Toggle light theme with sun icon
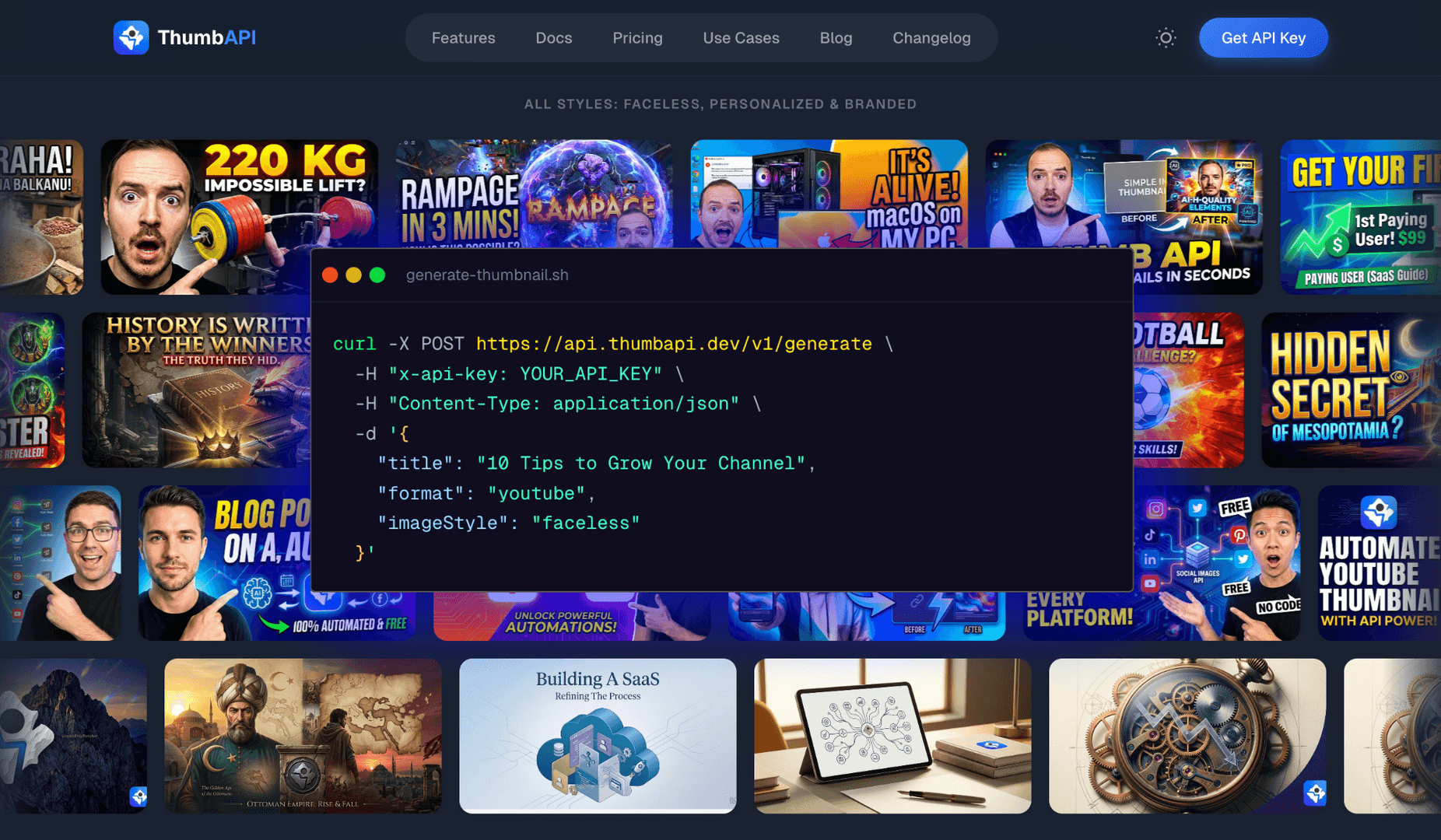The image size is (1441, 840). coord(1165,37)
